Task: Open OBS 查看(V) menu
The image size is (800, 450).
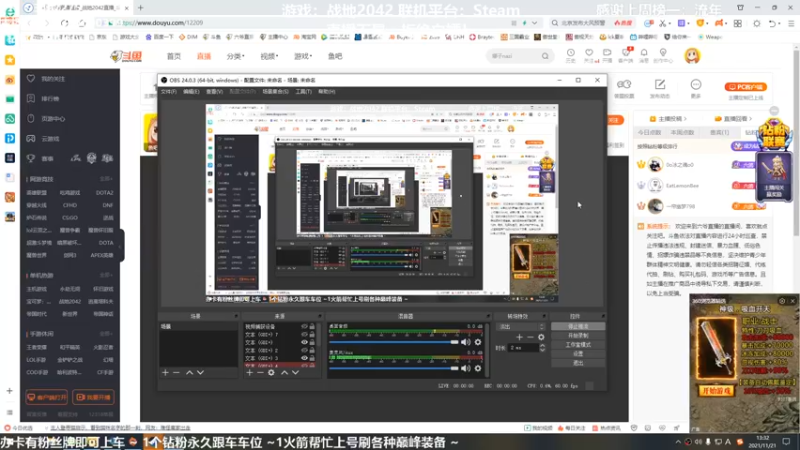Action: (214, 92)
